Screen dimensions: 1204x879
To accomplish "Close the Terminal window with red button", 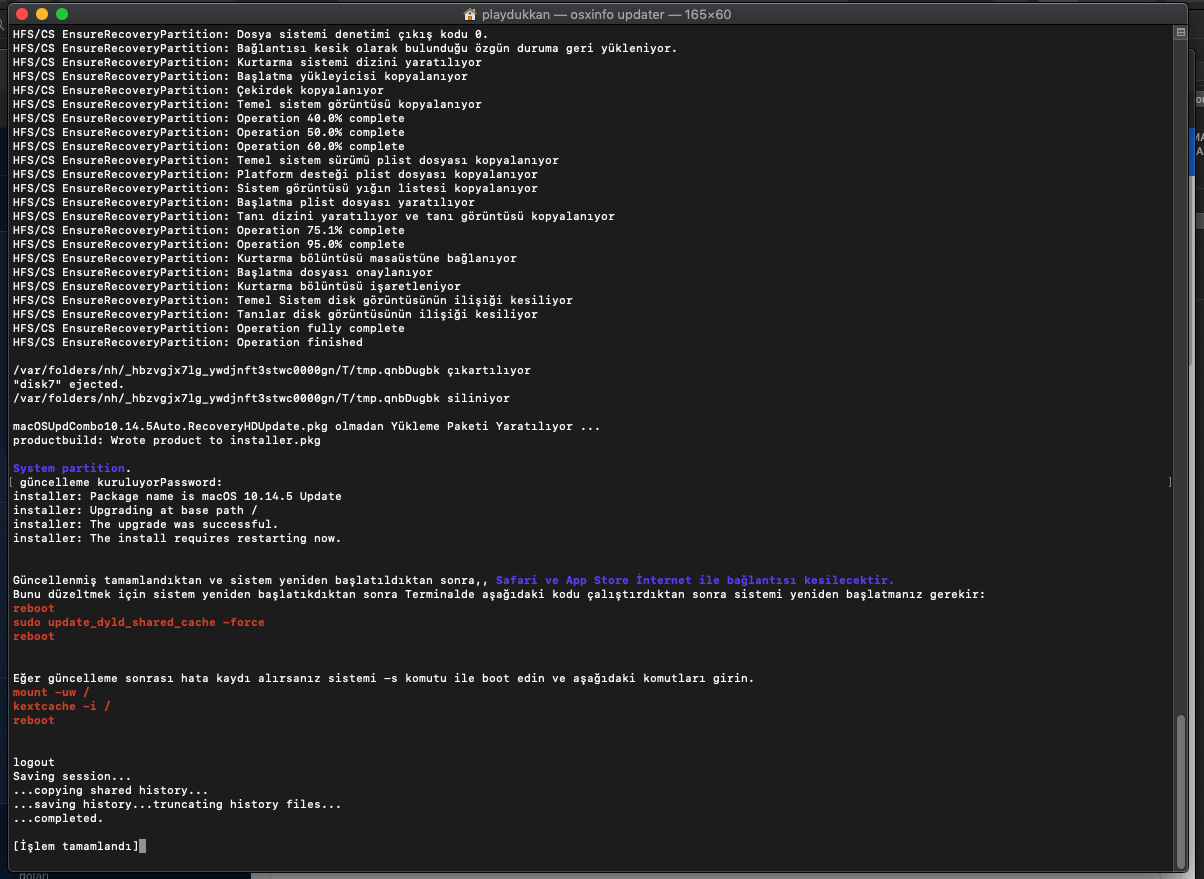I will pos(20,14).
